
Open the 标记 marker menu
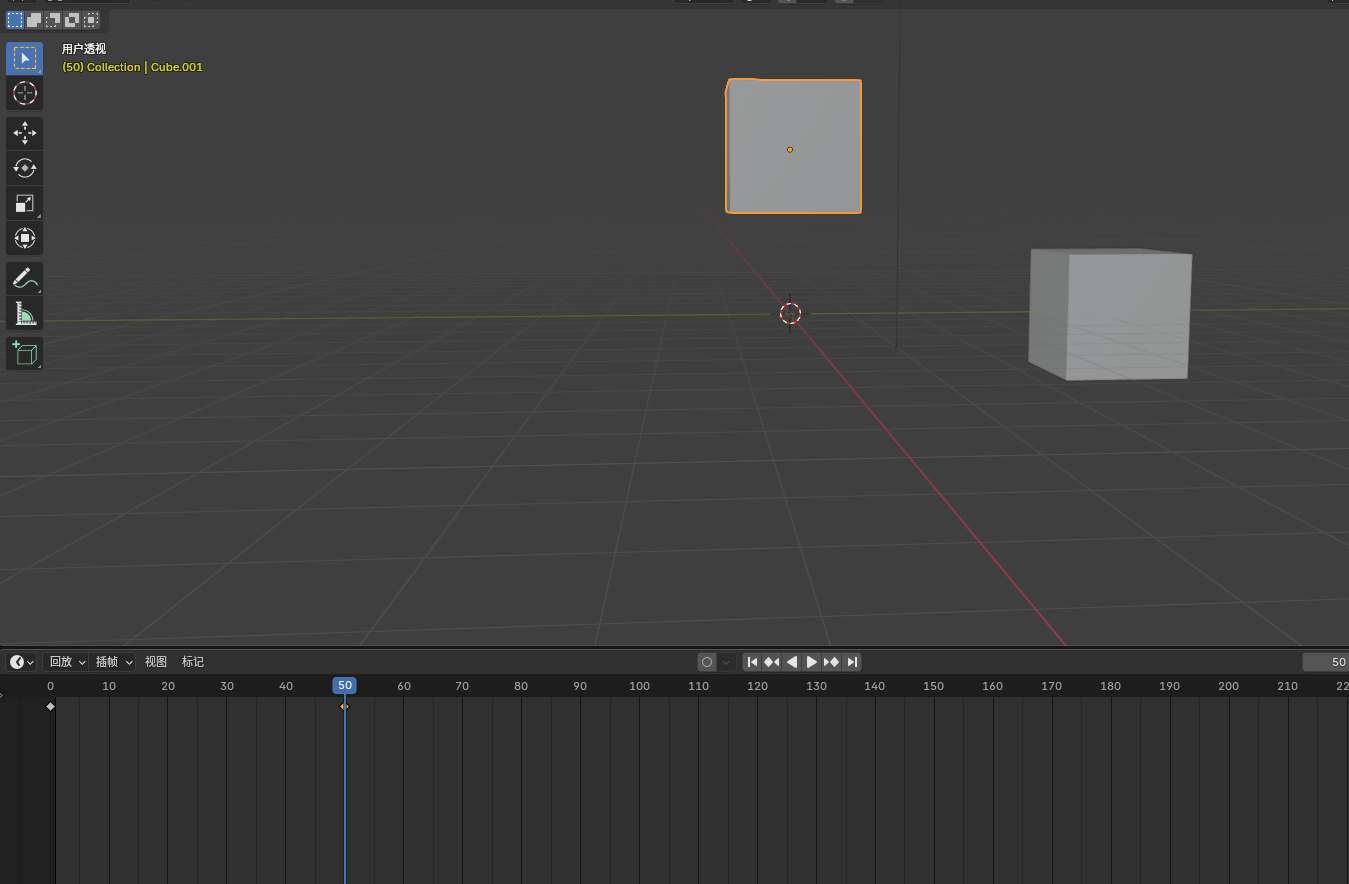click(x=193, y=662)
